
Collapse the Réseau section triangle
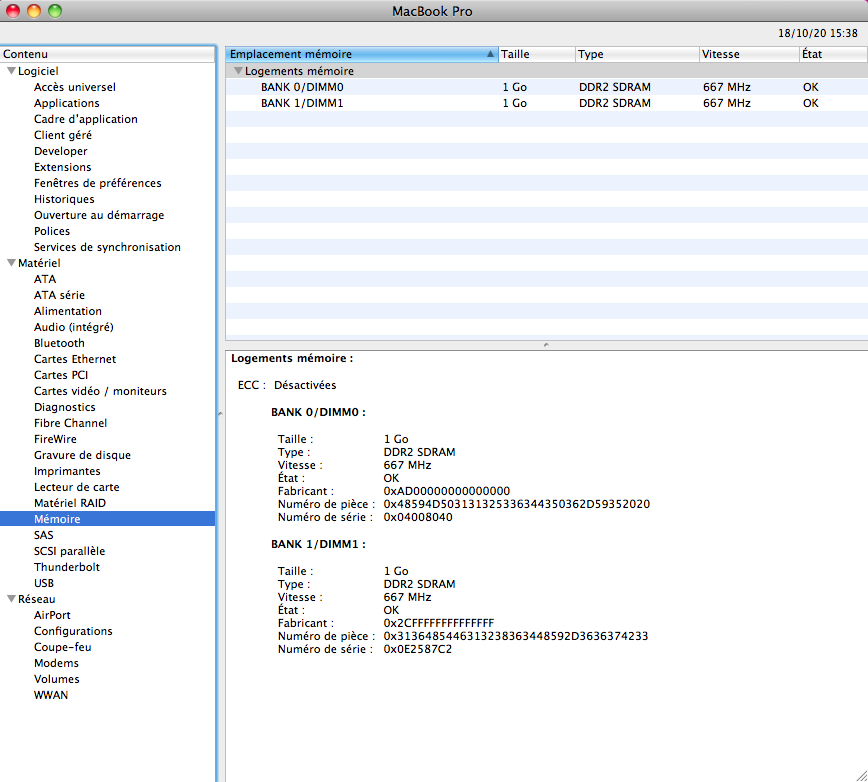click(x=11, y=599)
